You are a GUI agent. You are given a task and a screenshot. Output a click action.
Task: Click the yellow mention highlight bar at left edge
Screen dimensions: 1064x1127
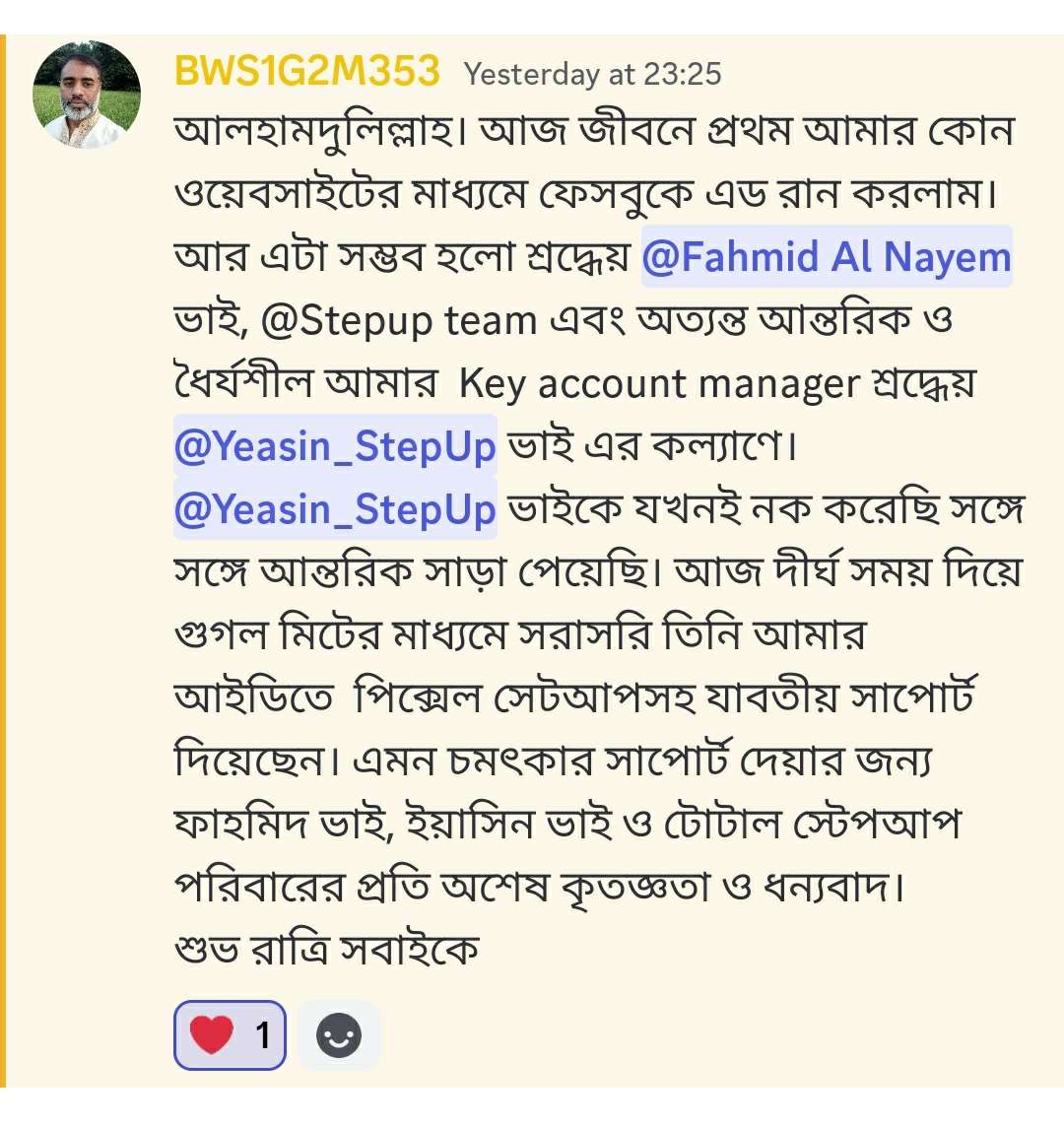coord(3,561)
